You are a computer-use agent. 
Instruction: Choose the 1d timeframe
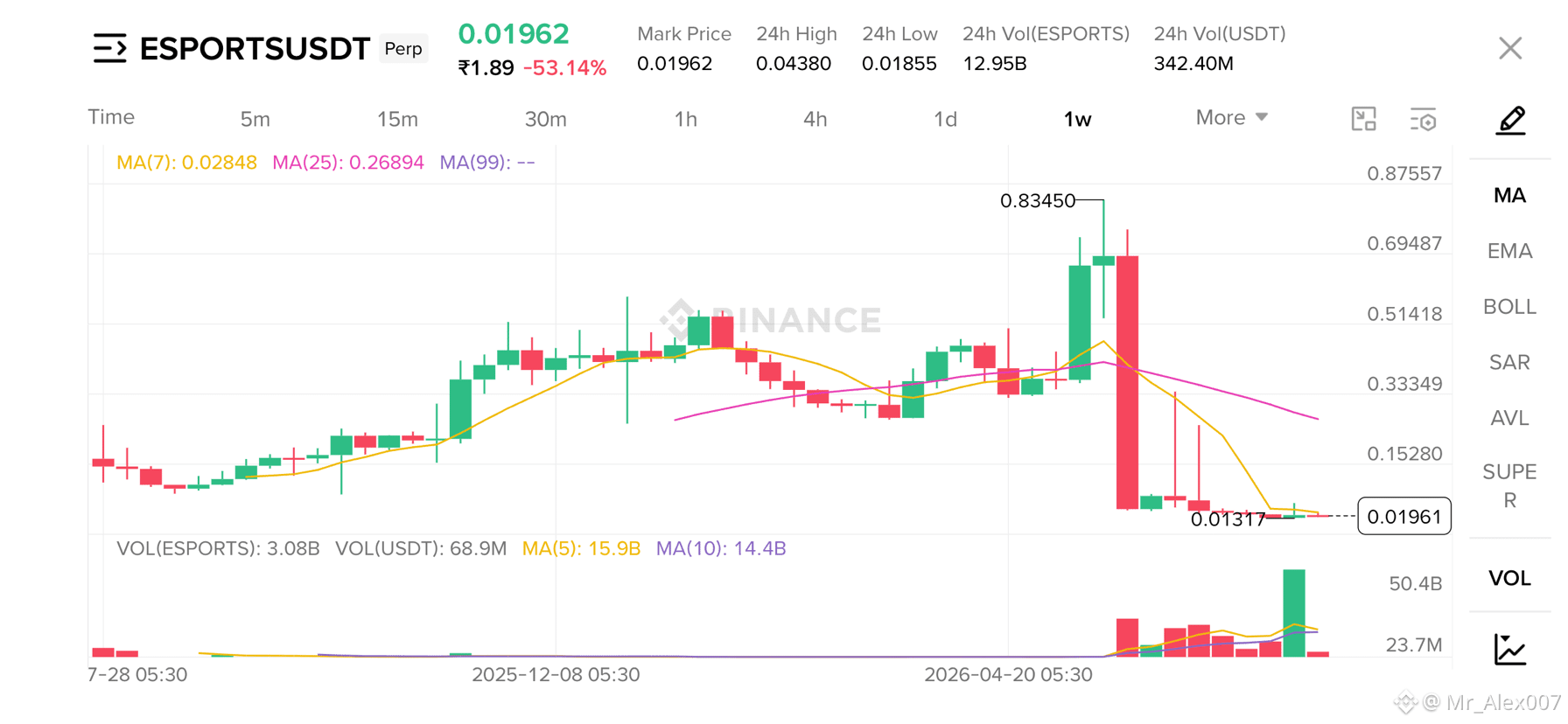pos(945,119)
